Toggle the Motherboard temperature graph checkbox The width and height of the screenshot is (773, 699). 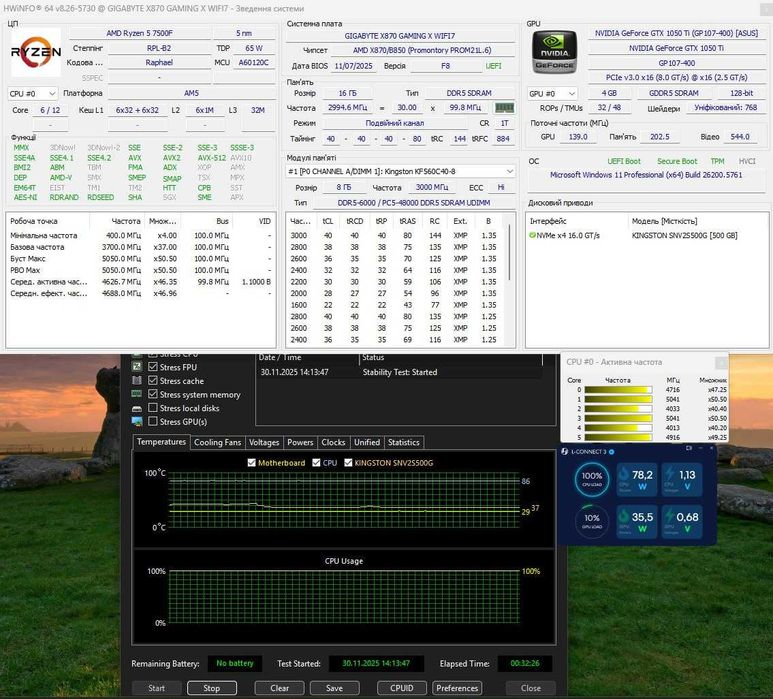[x=251, y=463]
